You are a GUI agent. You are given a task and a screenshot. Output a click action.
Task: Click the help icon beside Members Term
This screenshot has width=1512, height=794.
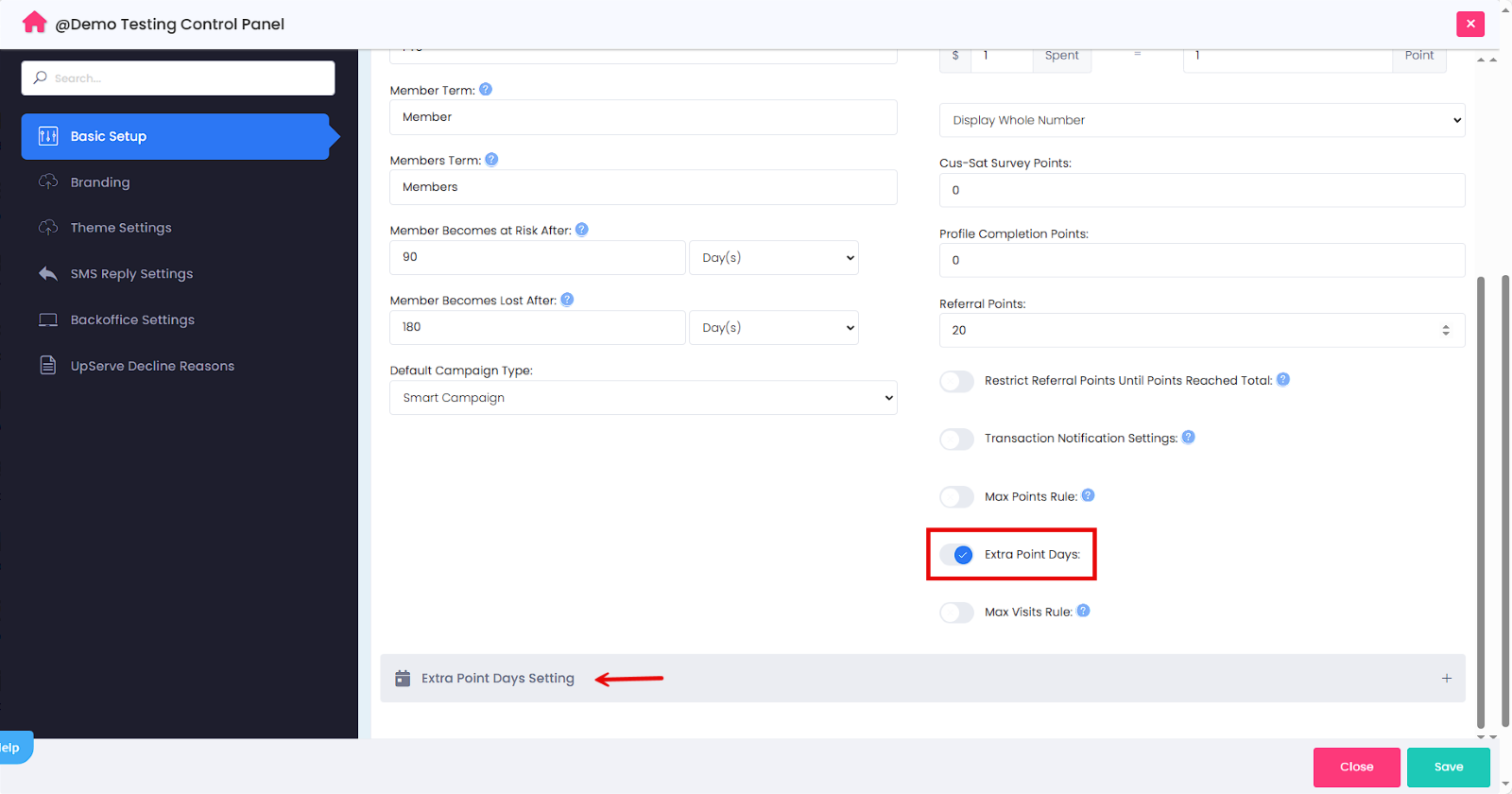[x=491, y=160]
